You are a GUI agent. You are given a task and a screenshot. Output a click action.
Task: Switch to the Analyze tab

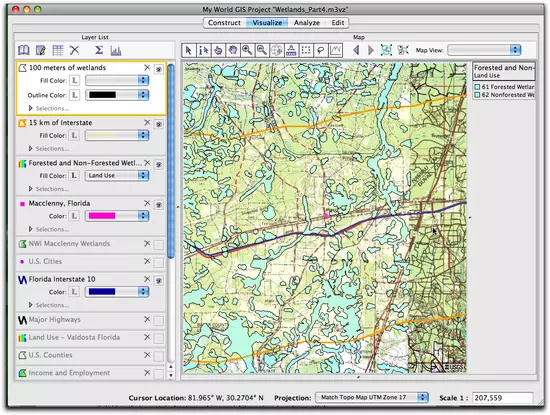307,23
